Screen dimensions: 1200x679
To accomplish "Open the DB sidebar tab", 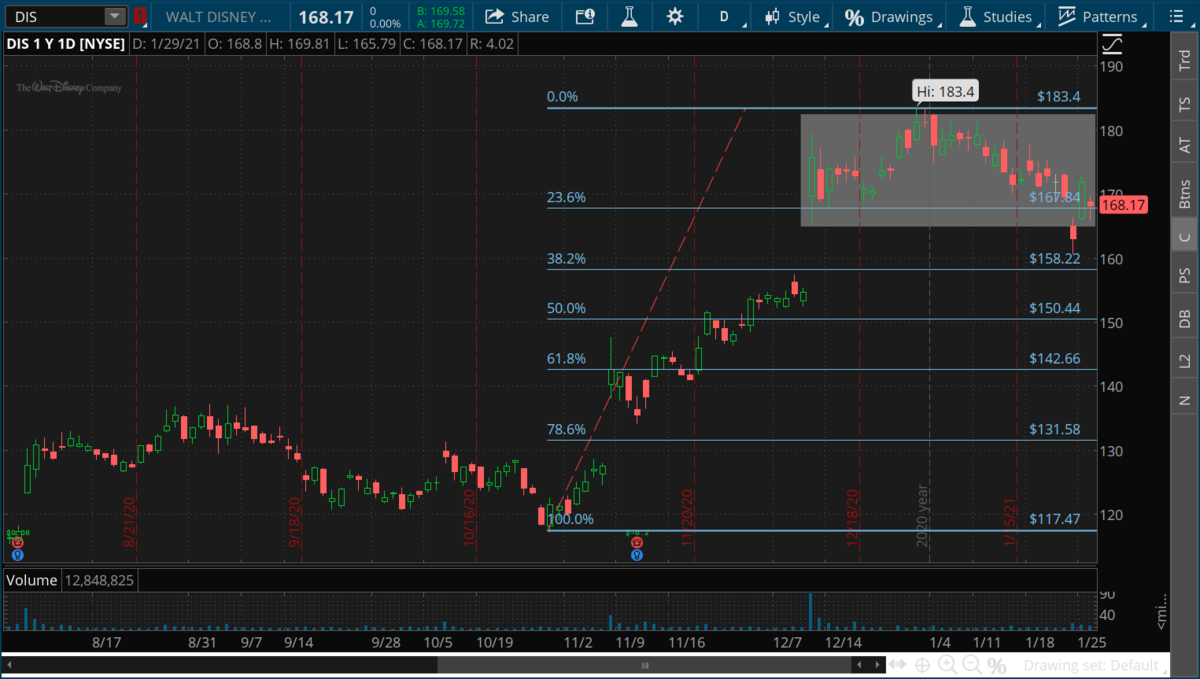I will (1185, 318).
